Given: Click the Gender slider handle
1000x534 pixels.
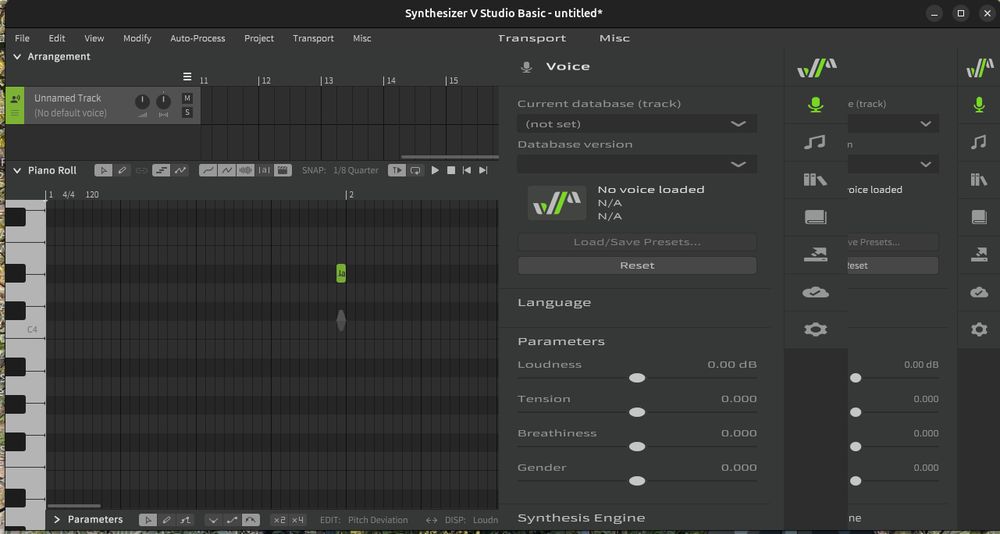Looking at the screenshot, I should coord(637,481).
